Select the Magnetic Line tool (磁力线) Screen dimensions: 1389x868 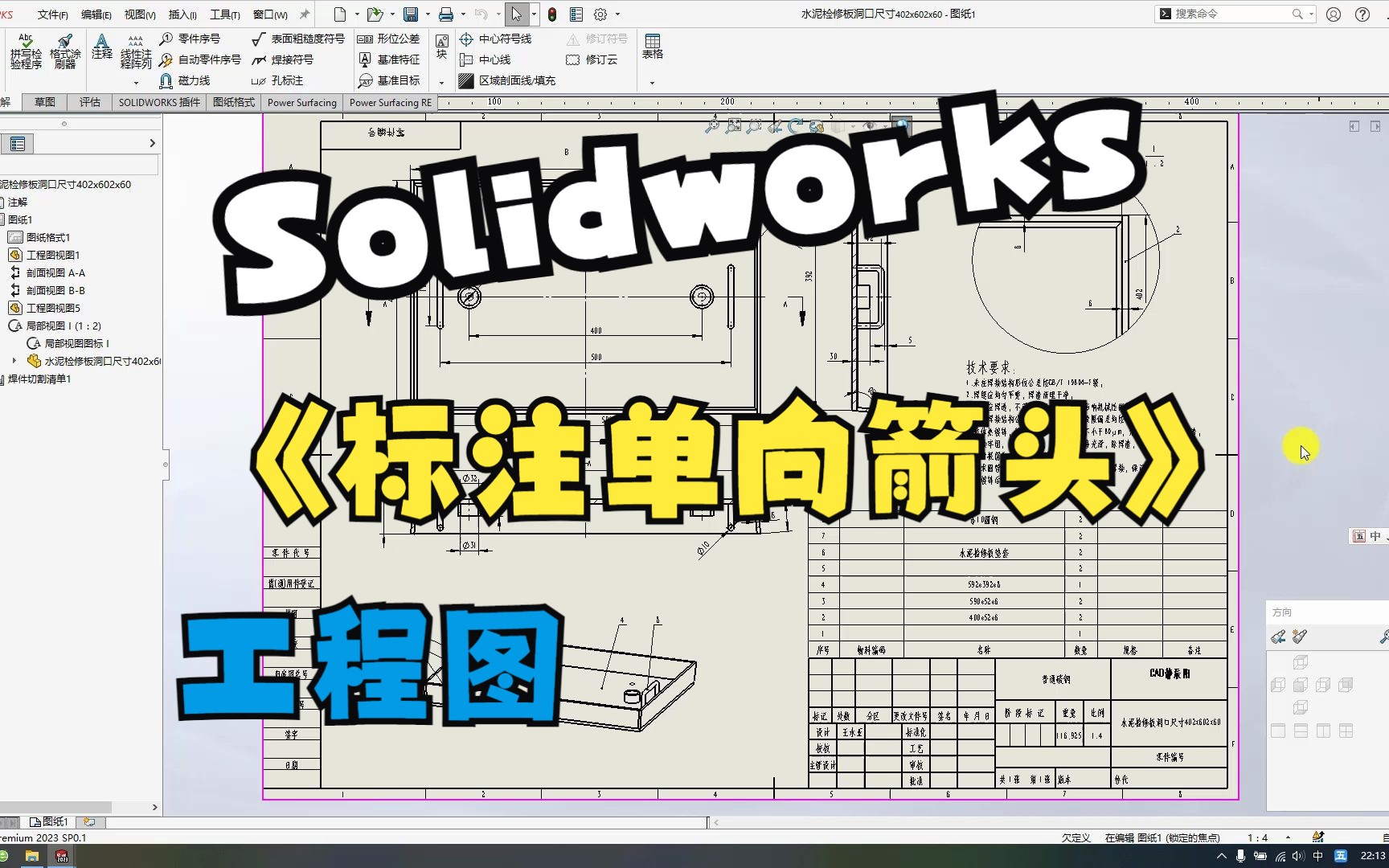[x=185, y=80]
